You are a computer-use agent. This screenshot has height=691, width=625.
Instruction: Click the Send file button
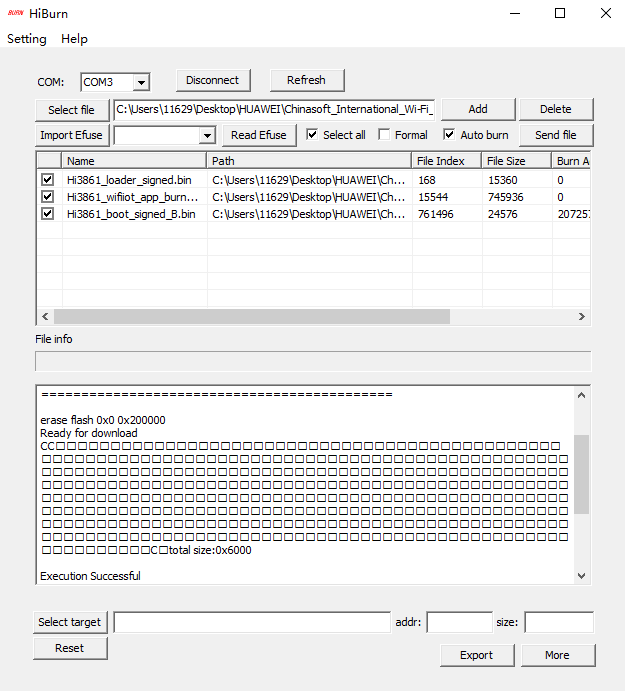tap(556, 135)
